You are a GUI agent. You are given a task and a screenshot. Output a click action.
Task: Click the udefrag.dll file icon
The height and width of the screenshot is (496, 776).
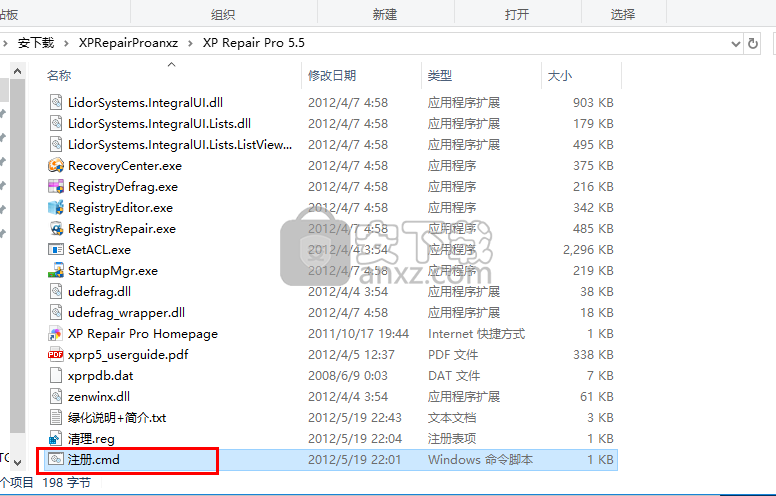tap(56, 292)
